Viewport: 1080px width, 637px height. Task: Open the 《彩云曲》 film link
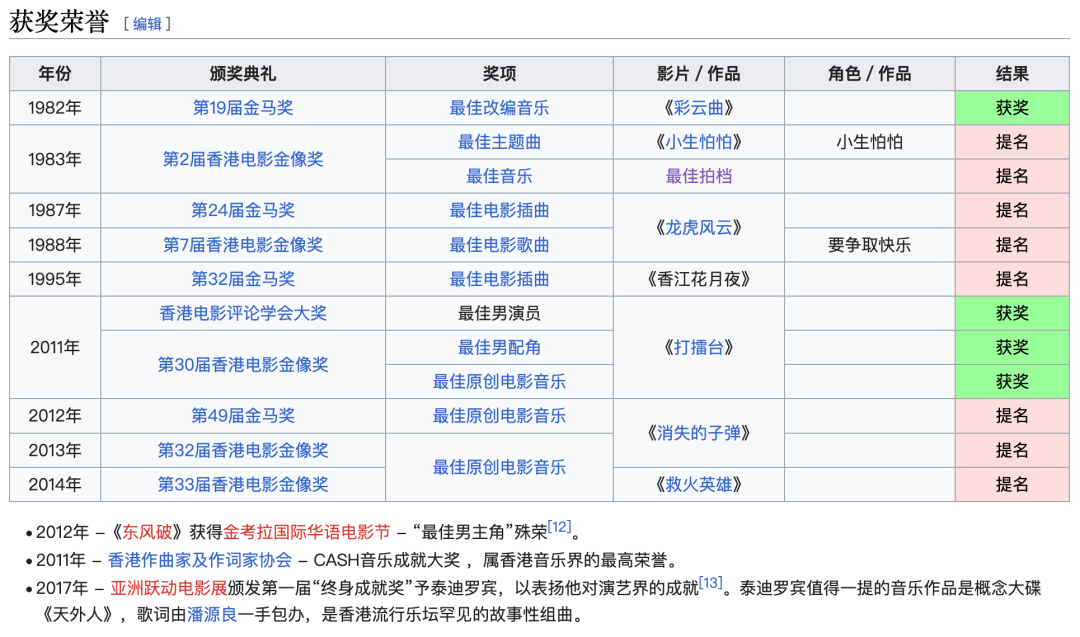pyautogui.click(x=698, y=108)
